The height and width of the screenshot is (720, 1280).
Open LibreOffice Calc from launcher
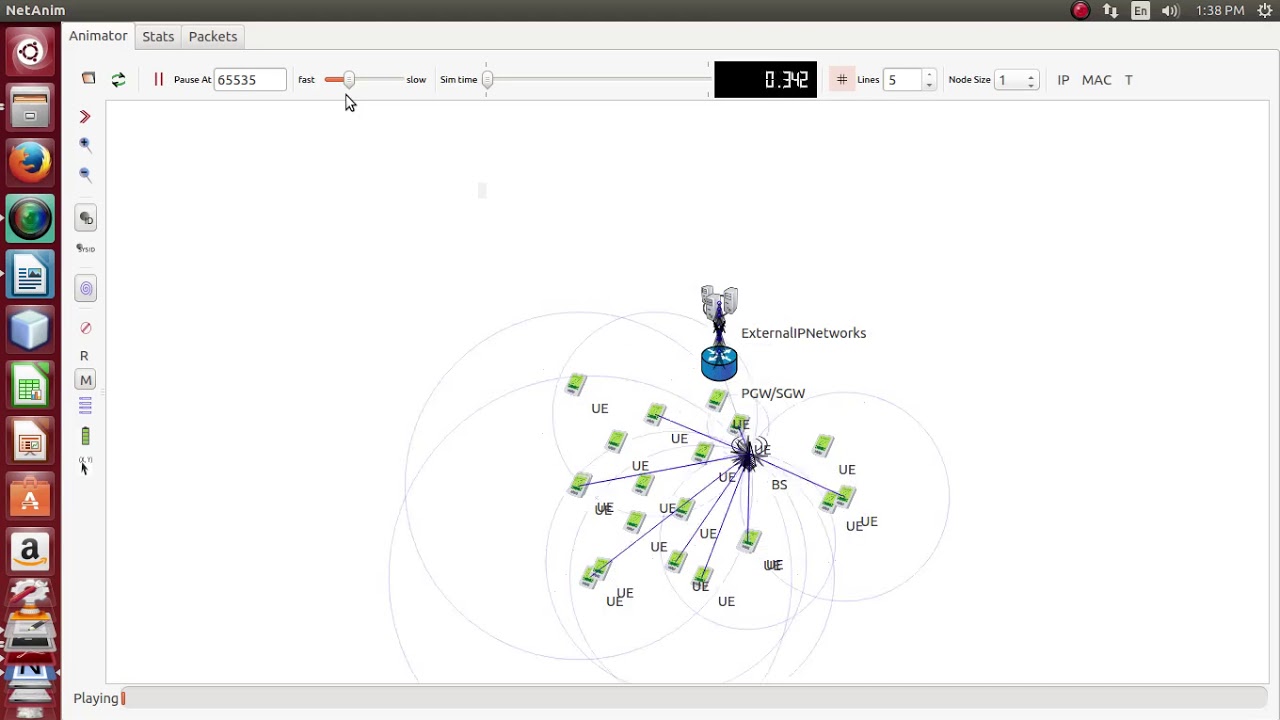(x=30, y=387)
